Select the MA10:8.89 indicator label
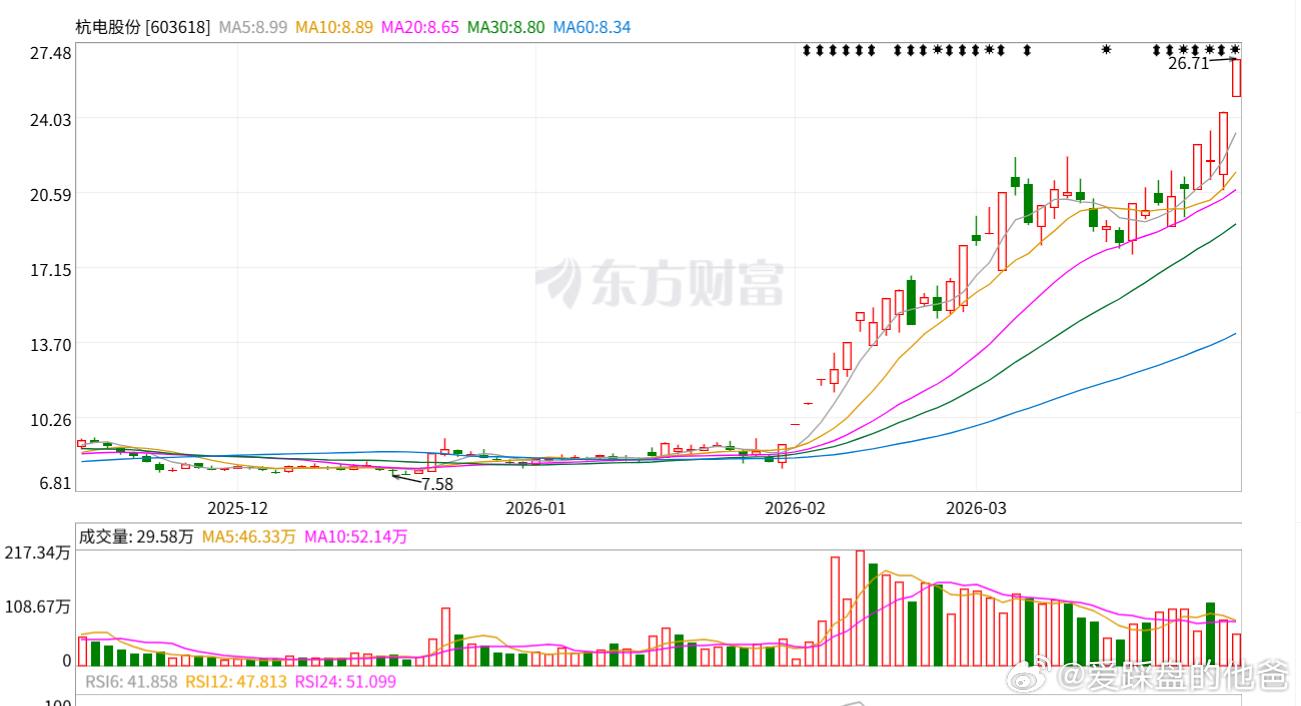The width and height of the screenshot is (1301, 706). click(x=335, y=27)
